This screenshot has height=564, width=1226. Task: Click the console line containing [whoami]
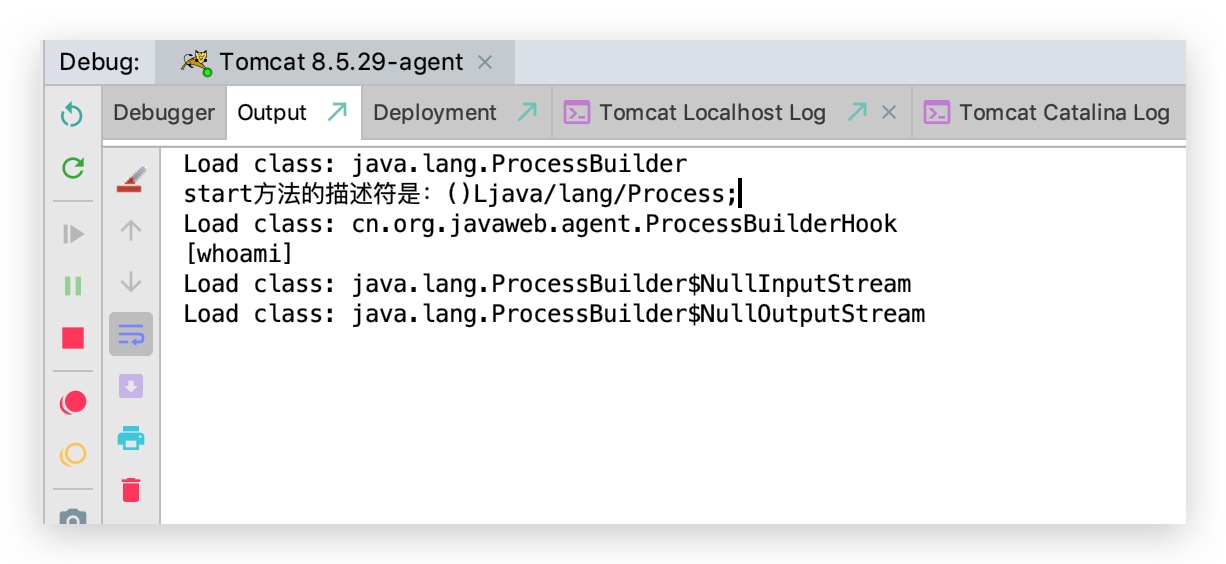[x=238, y=254]
